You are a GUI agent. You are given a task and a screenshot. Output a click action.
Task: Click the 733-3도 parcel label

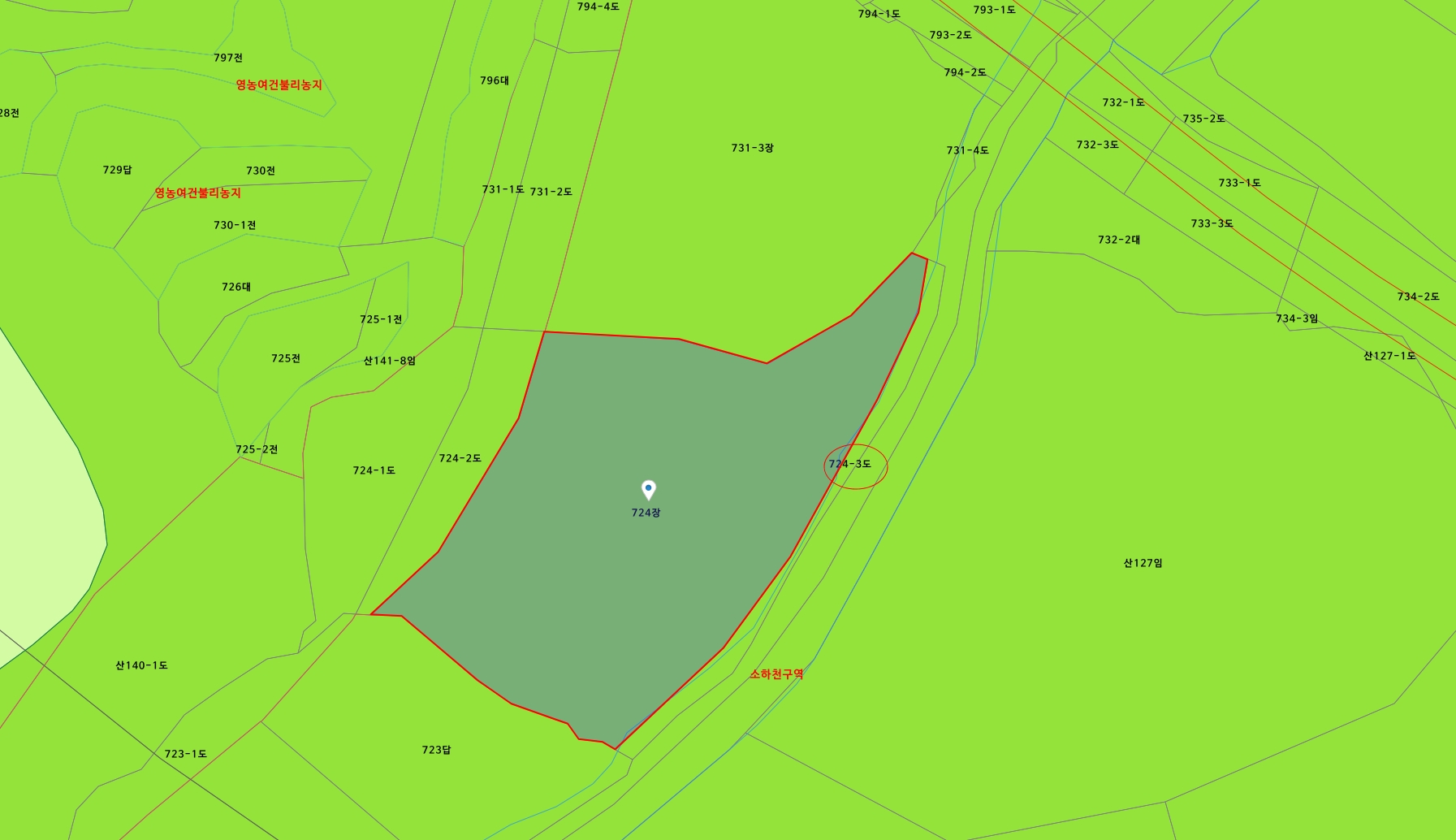point(1212,223)
